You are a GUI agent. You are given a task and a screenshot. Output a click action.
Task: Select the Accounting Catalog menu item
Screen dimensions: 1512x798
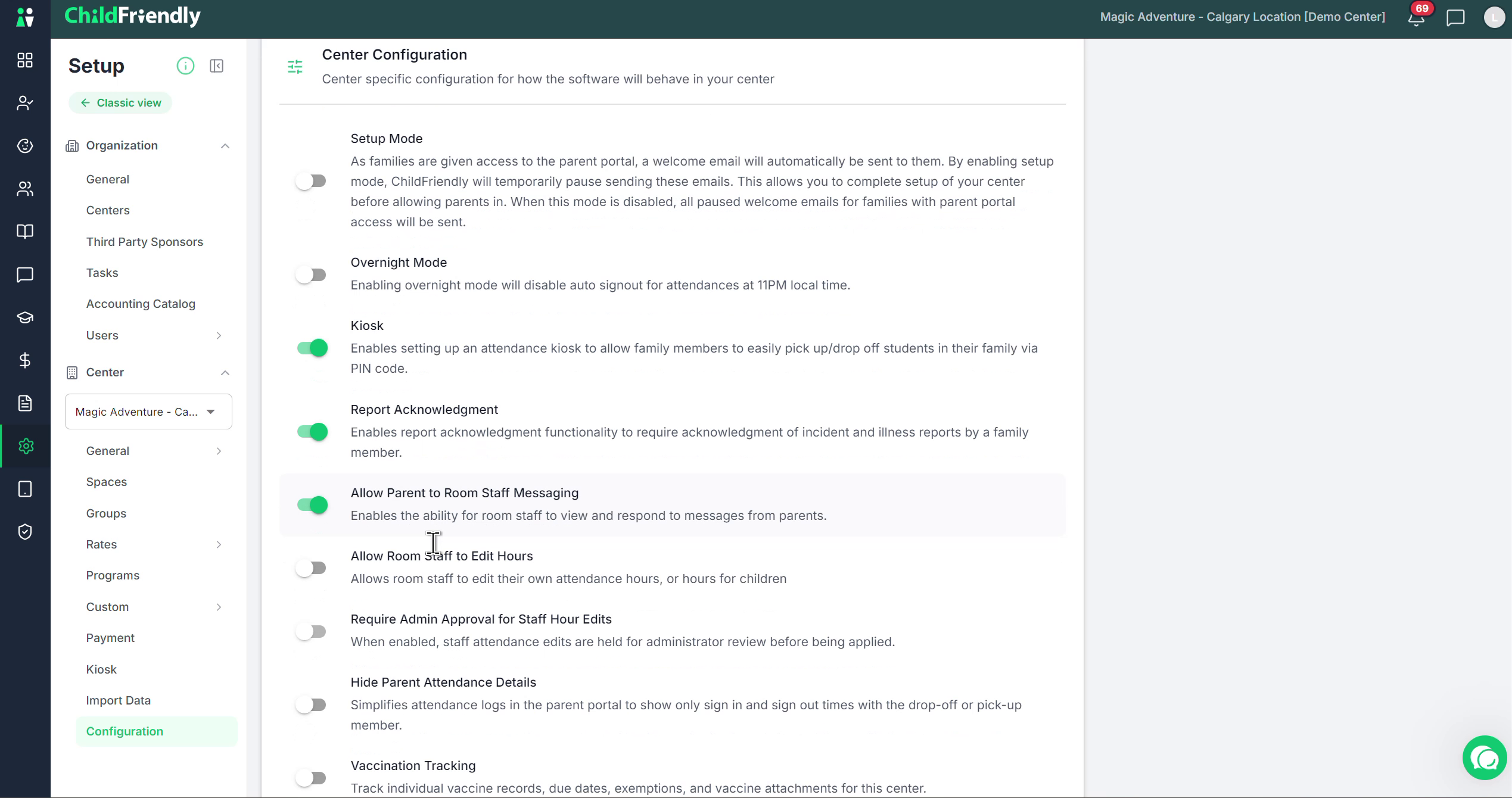pyautogui.click(x=141, y=304)
